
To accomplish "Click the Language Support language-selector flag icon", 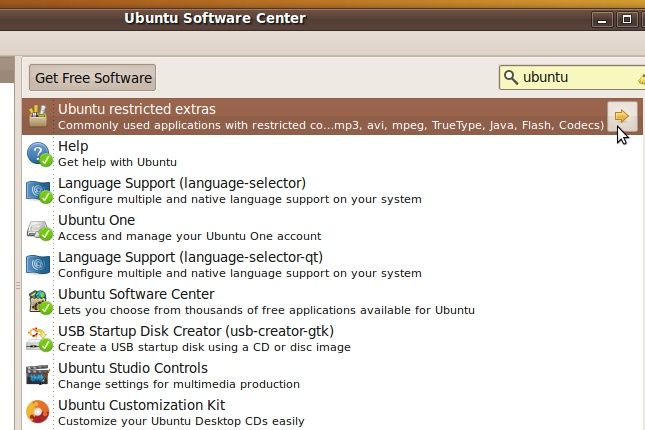I will click(x=39, y=191).
